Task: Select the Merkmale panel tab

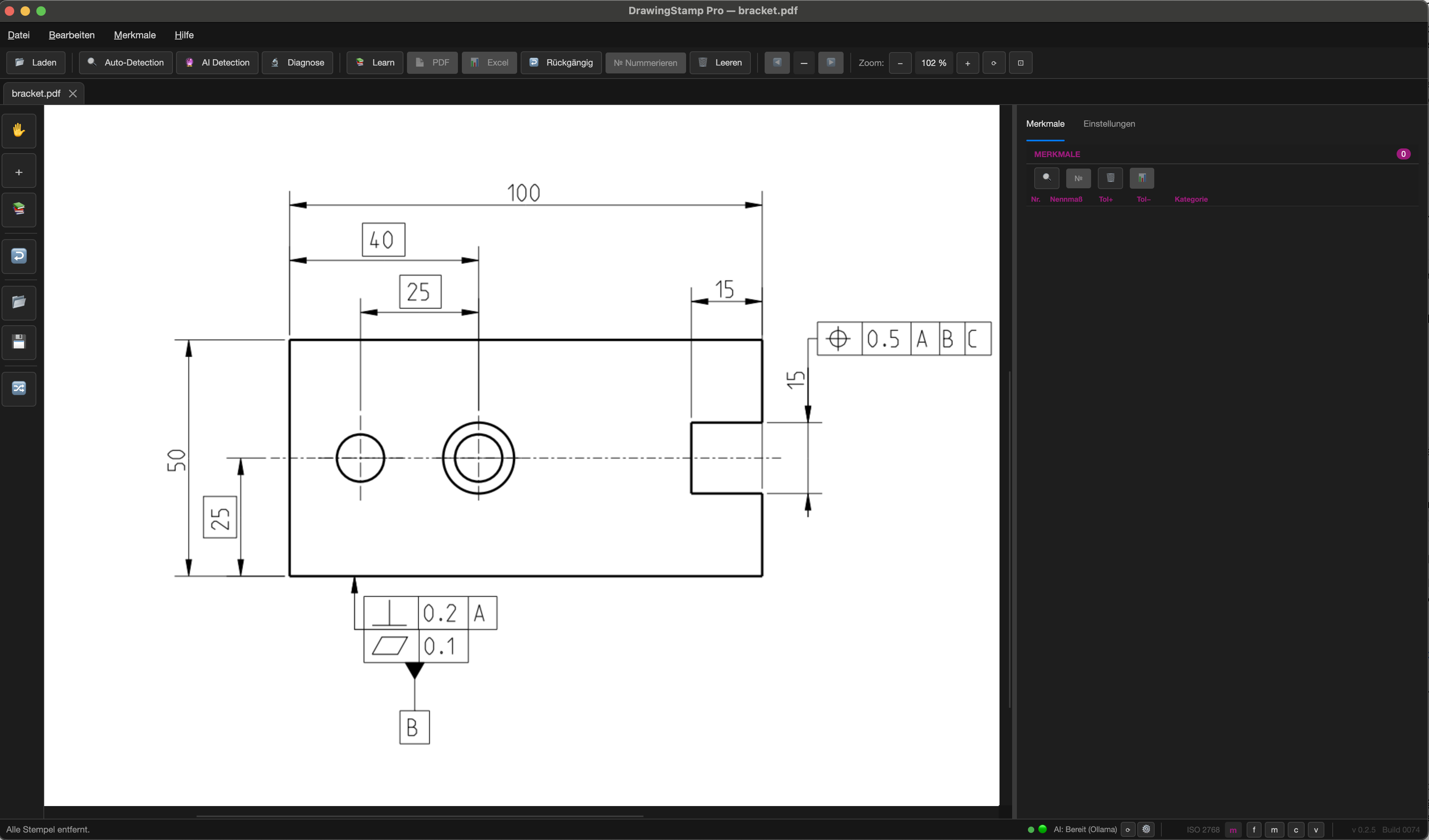Action: click(x=1045, y=124)
